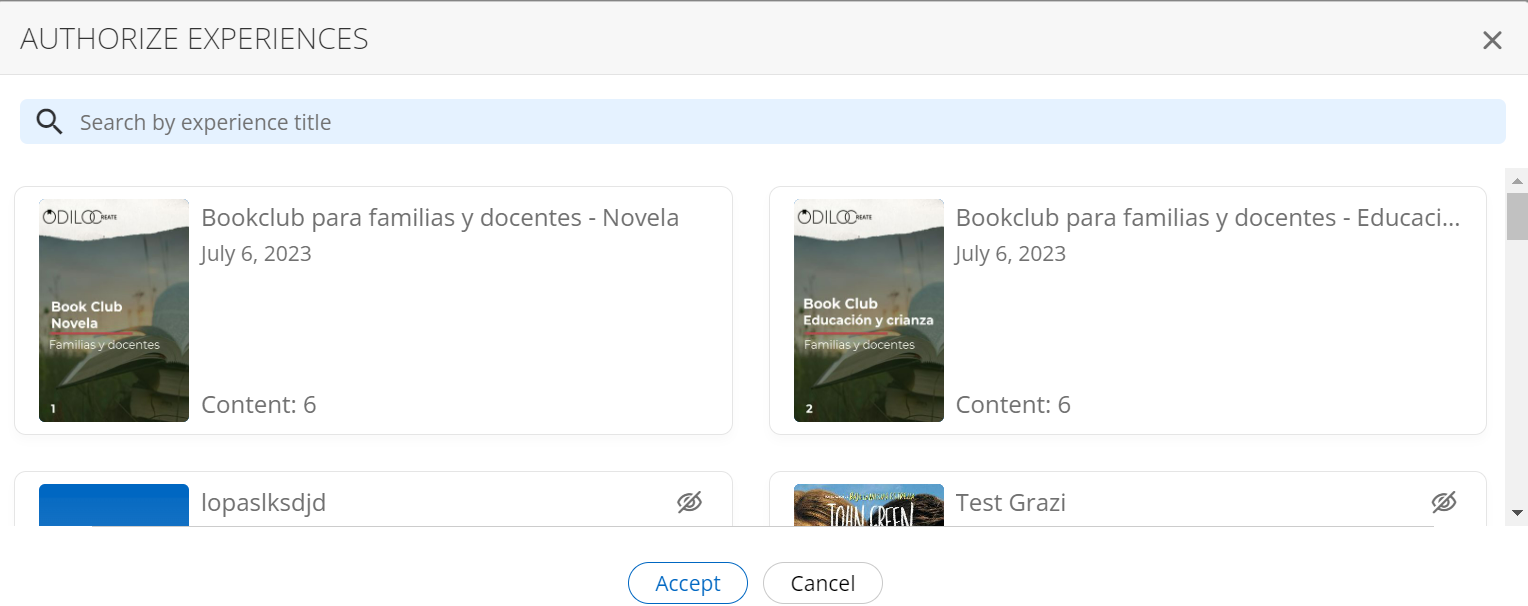The image size is (1528, 606).
Task: Click the scrollbar down arrow
Action: pyautogui.click(x=1517, y=513)
